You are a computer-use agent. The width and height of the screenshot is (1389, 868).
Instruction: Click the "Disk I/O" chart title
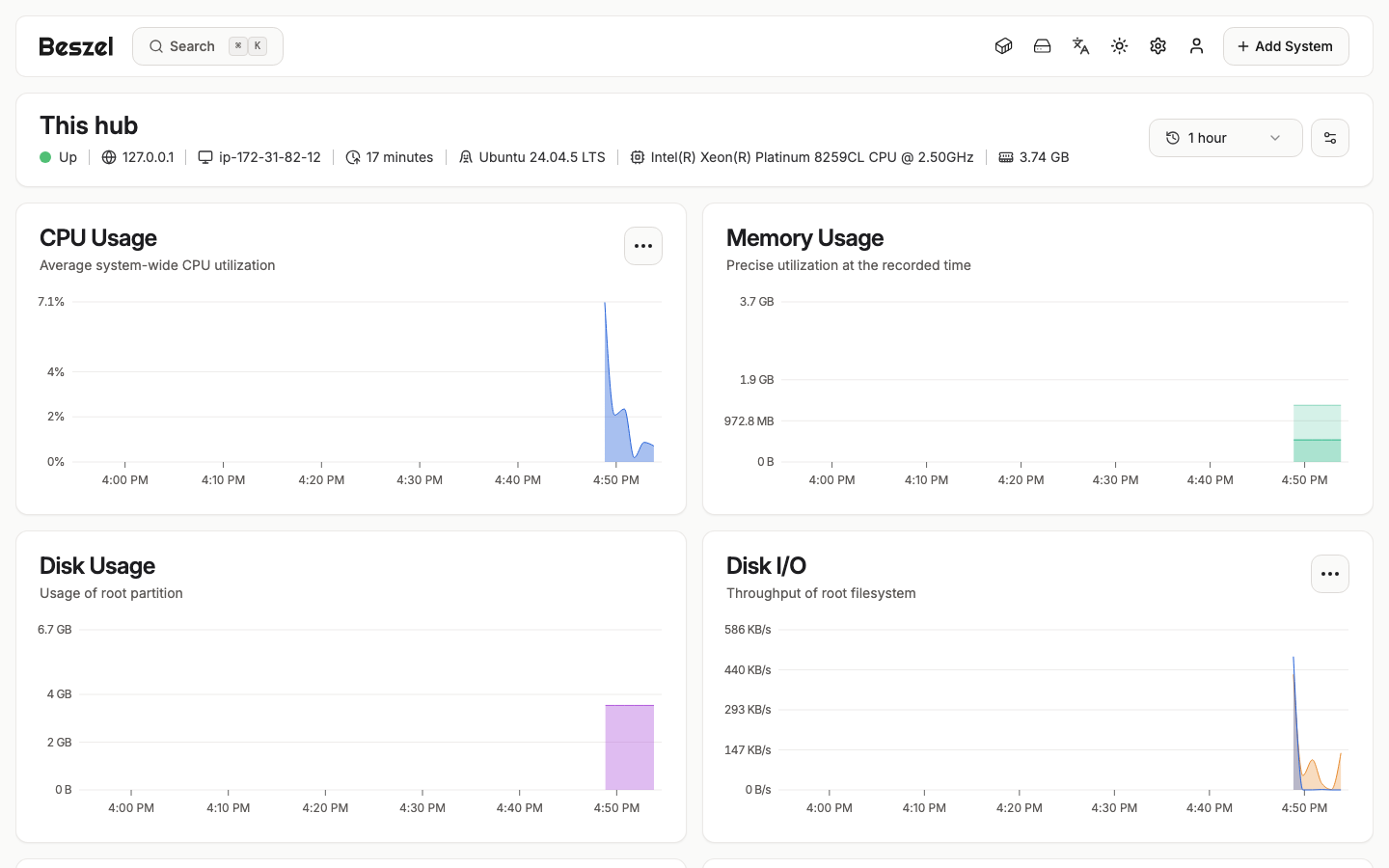pos(766,566)
